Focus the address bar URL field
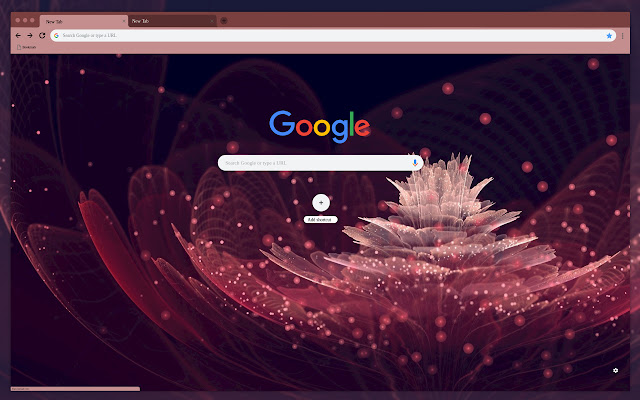The height and width of the screenshot is (400, 640). point(333,36)
